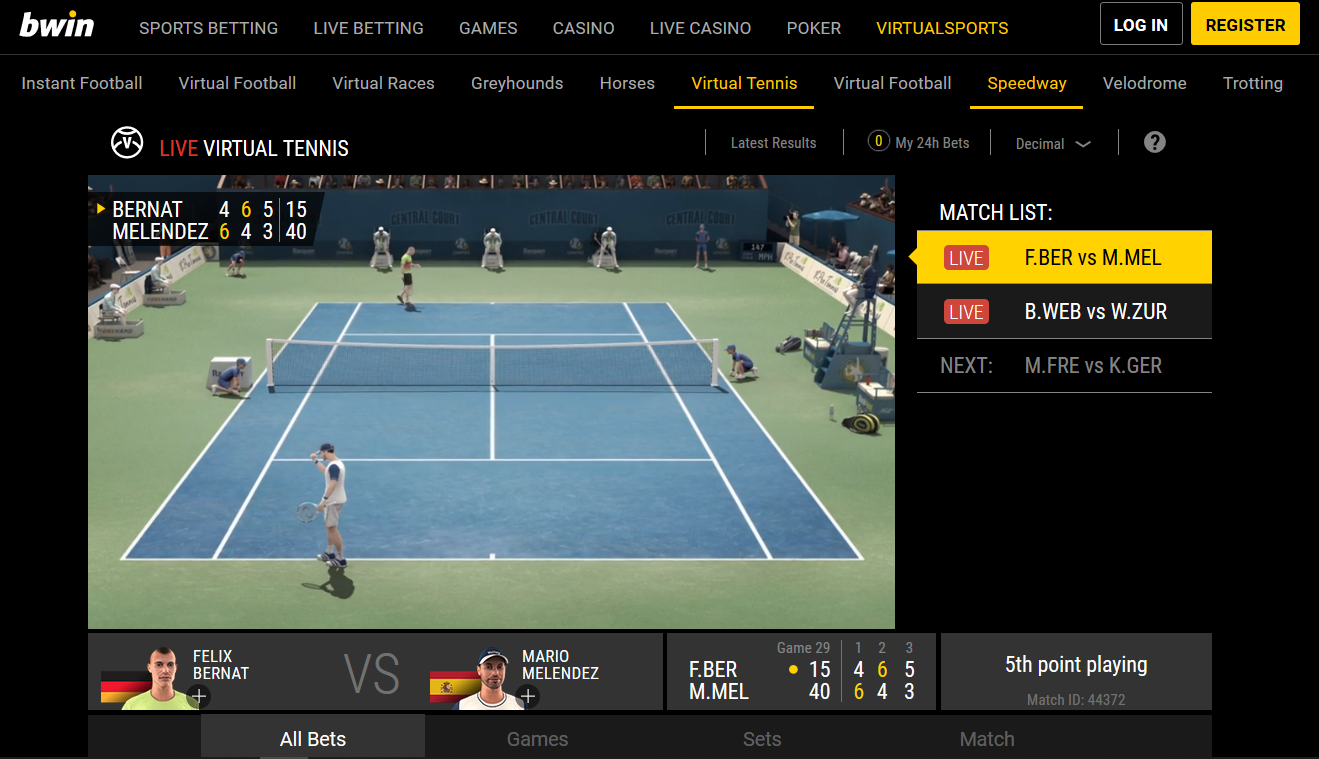
Task: Switch to Games bets tab
Action: 537,738
